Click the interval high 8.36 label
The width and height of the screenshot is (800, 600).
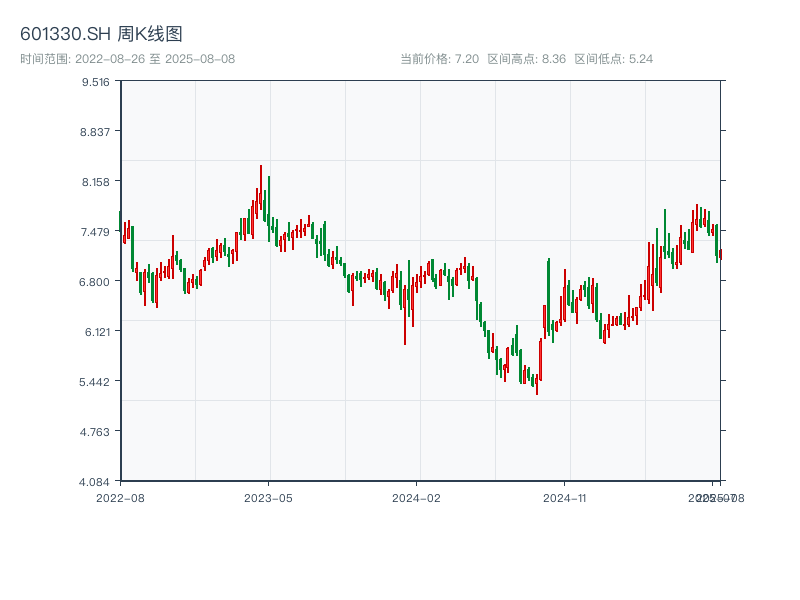coord(526,59)
